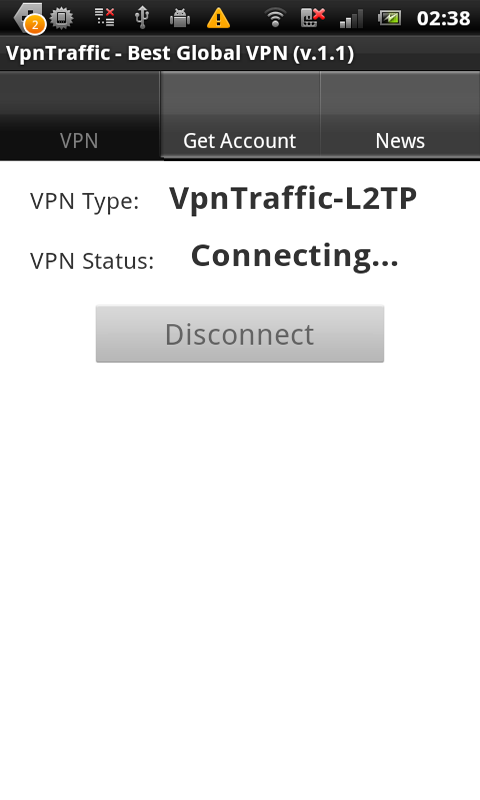The image size is (480, 800).
Task: Tap the VpnTraffic-L2TP type value
Action: [293, 199]
